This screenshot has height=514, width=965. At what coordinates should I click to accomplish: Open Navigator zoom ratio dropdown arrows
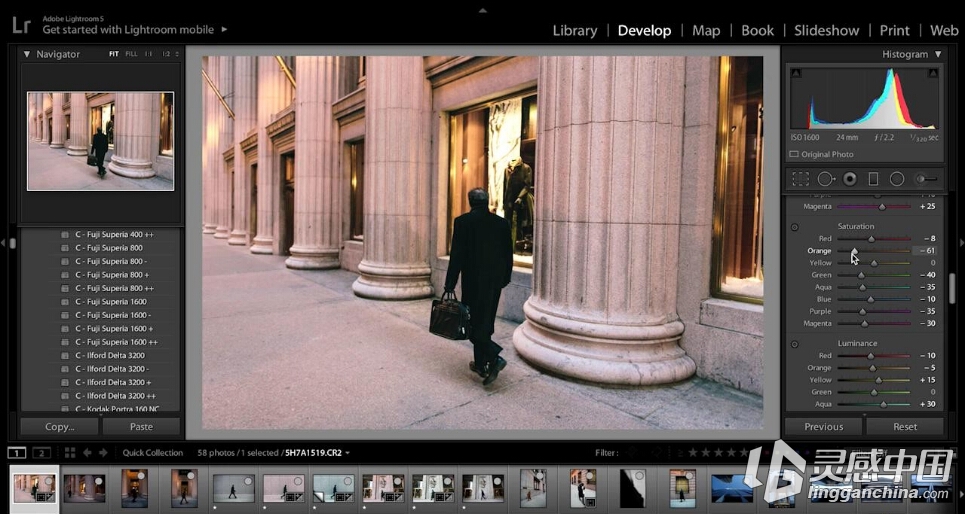[177, 54]
